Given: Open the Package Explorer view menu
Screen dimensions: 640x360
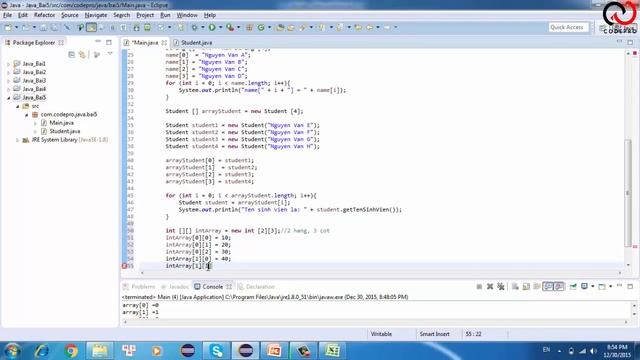Looking at the screenshot, I should pos(110,54).
